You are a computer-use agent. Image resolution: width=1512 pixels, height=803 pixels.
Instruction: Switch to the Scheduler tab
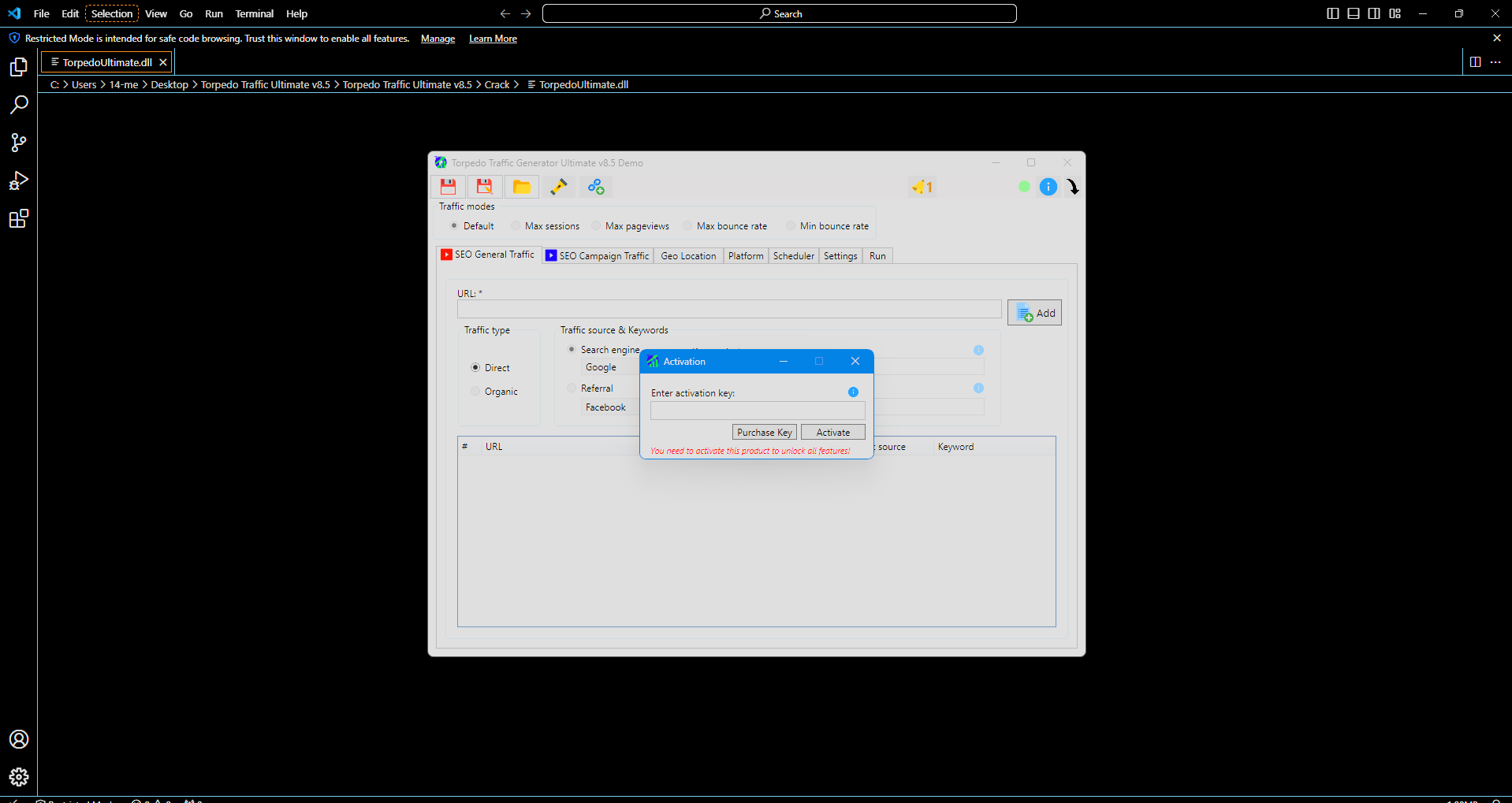tap(794, 256)
